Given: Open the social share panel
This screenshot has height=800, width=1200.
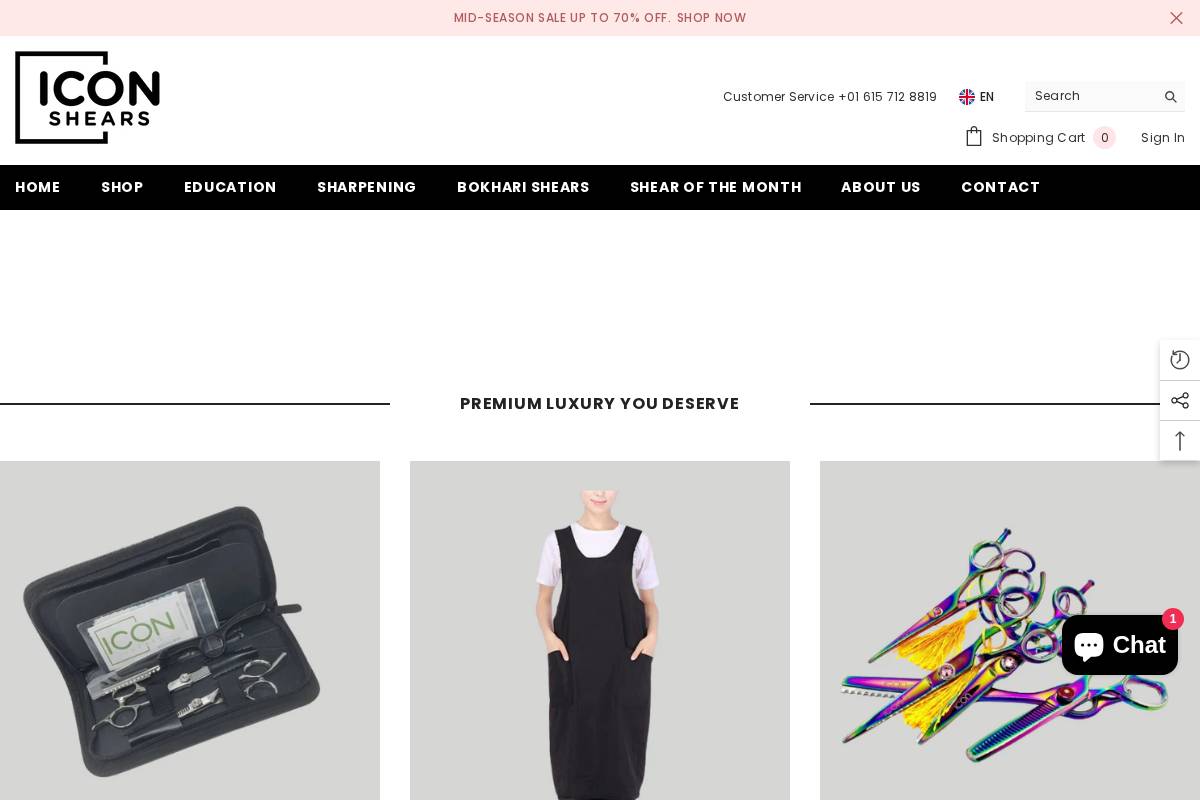Looking at the screenshot, I should pos(1180,400).
